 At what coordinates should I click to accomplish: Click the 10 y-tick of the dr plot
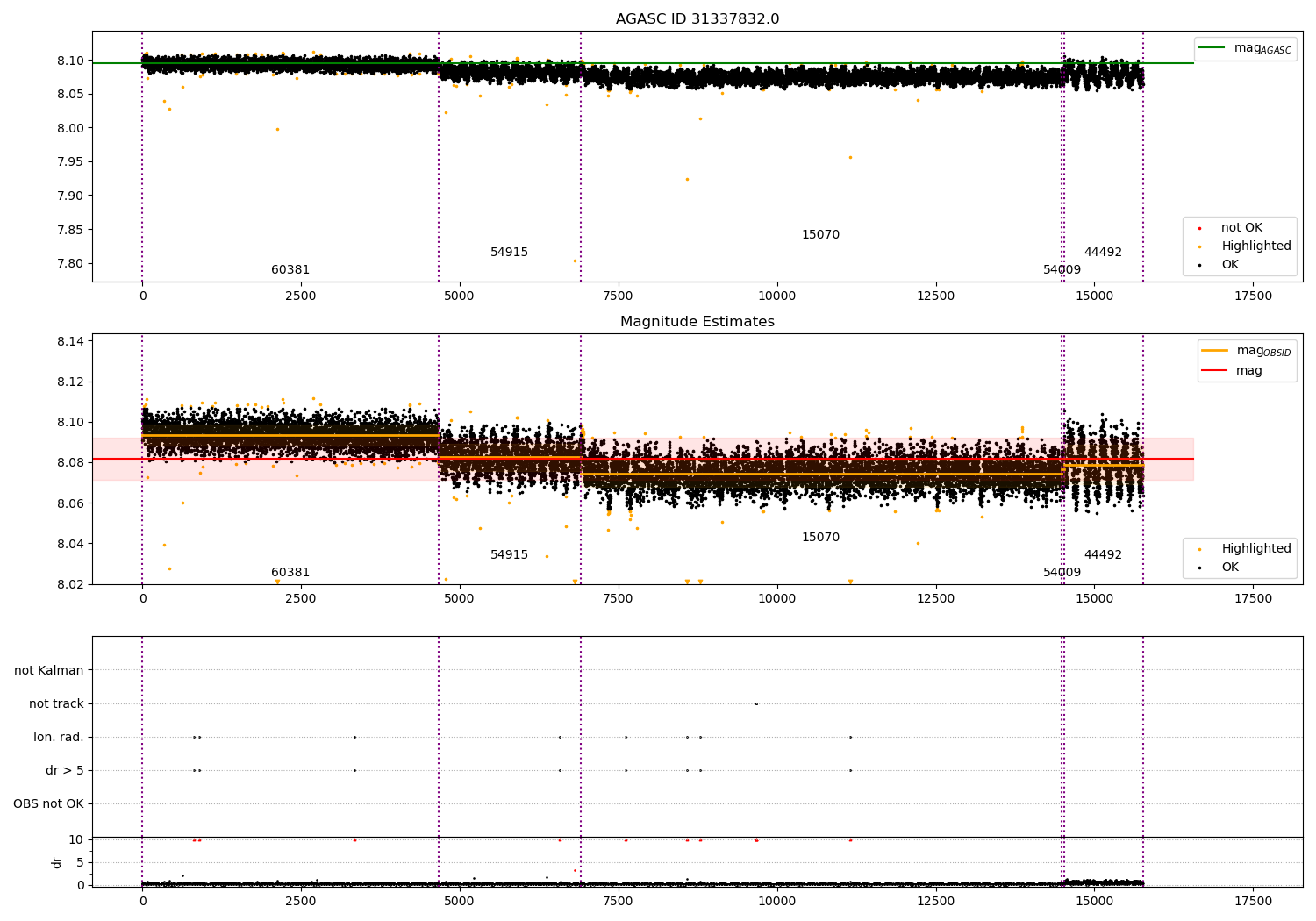pyautogui.click(x=76, y=839)
